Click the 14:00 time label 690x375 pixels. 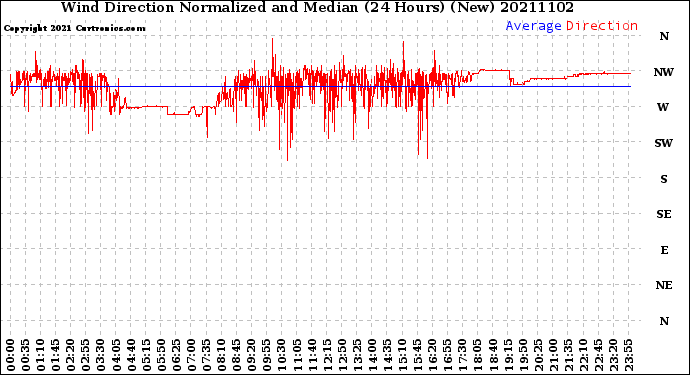[x=372, y=355]
